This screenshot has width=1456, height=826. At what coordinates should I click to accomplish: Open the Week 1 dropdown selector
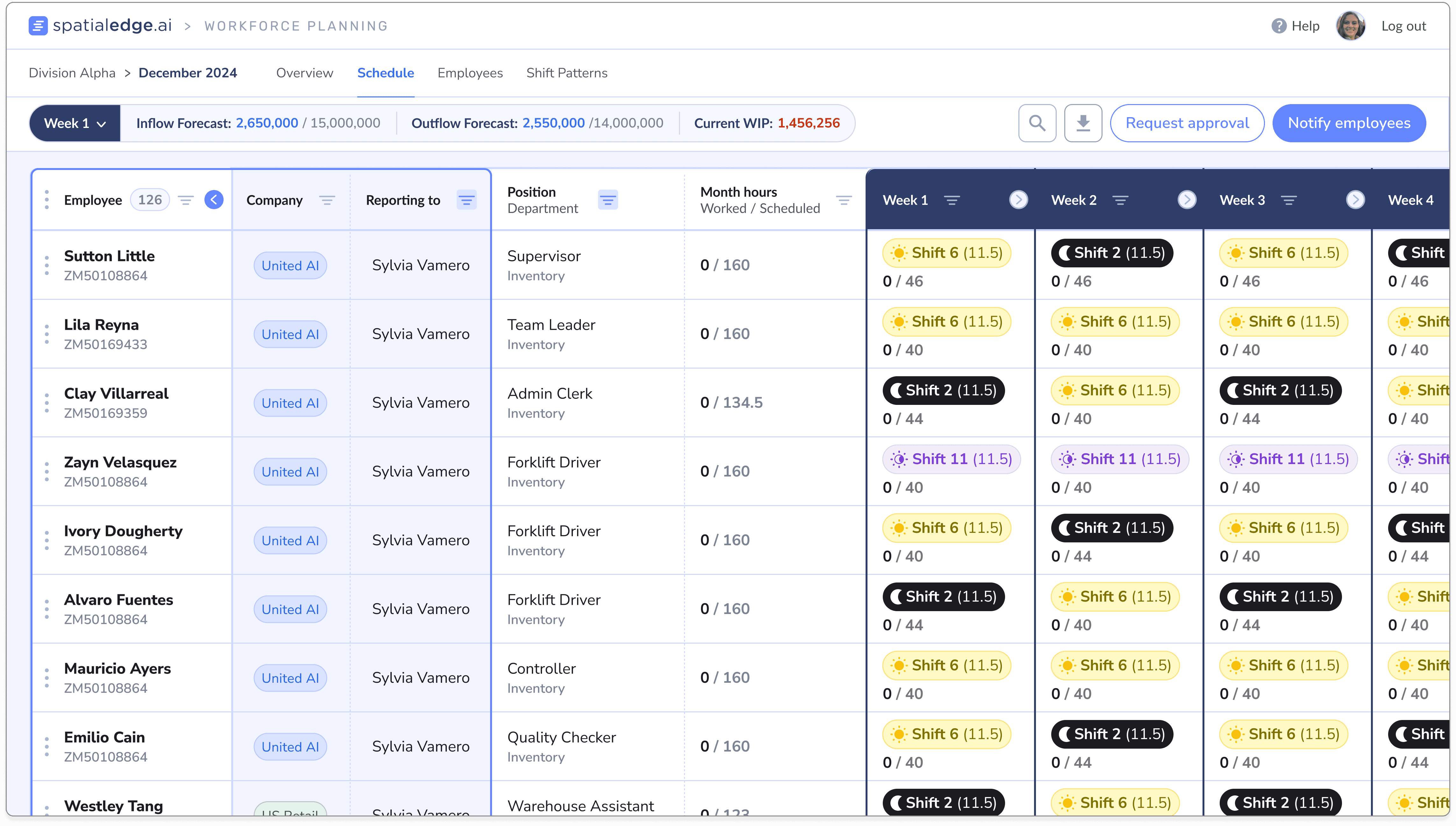point(75,123)
